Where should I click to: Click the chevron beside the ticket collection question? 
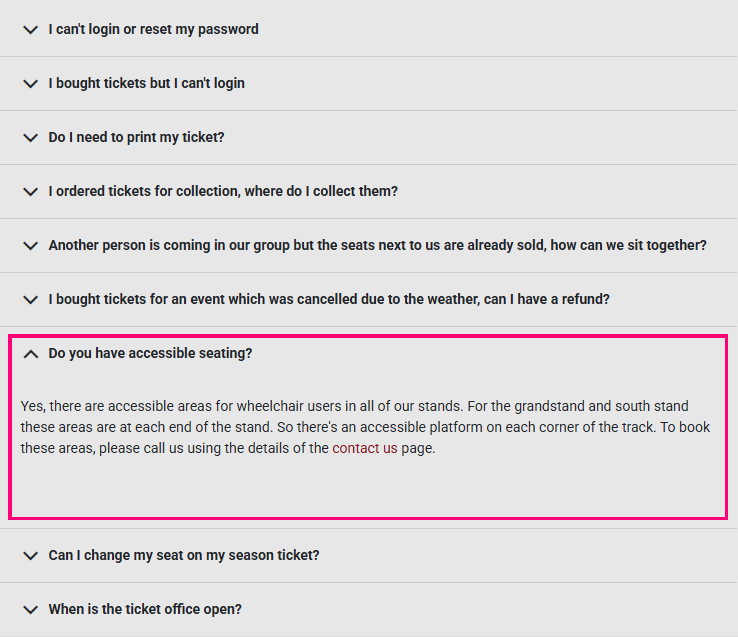[30, 191]
